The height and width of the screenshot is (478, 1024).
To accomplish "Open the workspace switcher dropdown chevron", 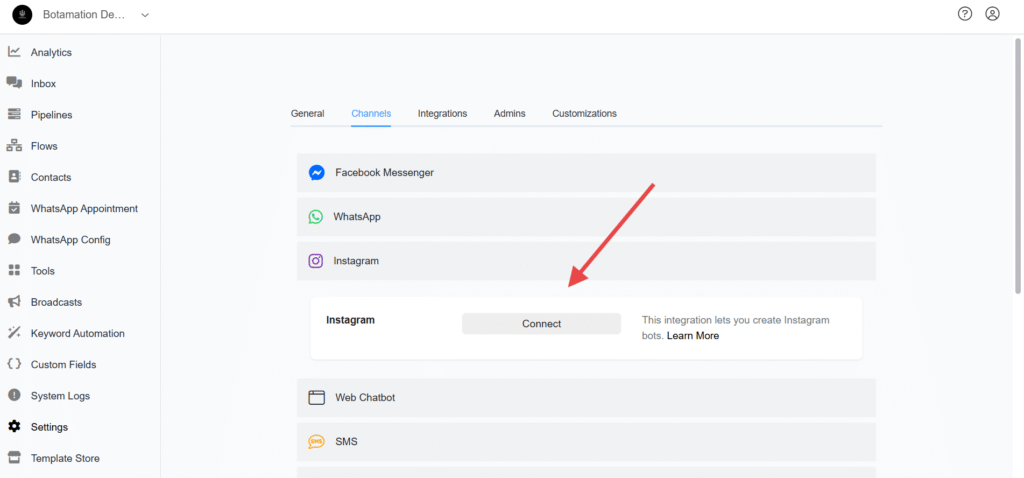I will [x=145, y=14].
